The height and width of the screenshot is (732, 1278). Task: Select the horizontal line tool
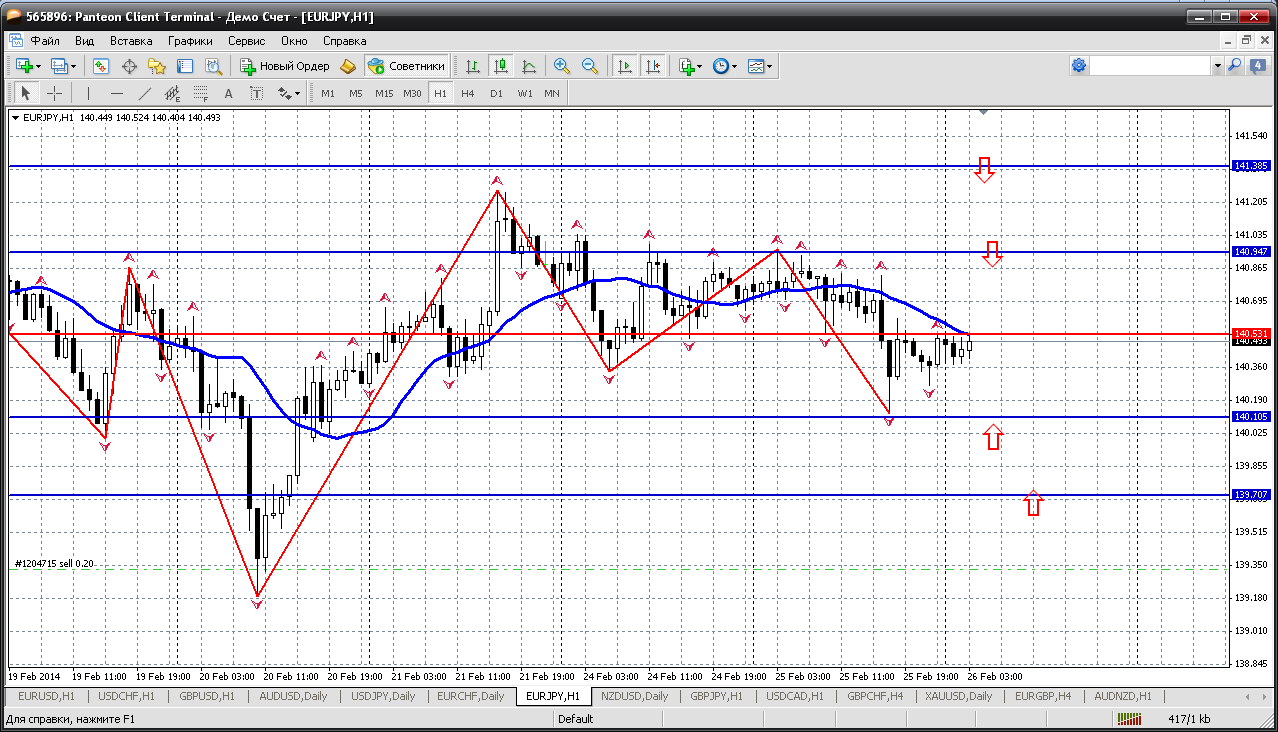click(x=117, y=93)
